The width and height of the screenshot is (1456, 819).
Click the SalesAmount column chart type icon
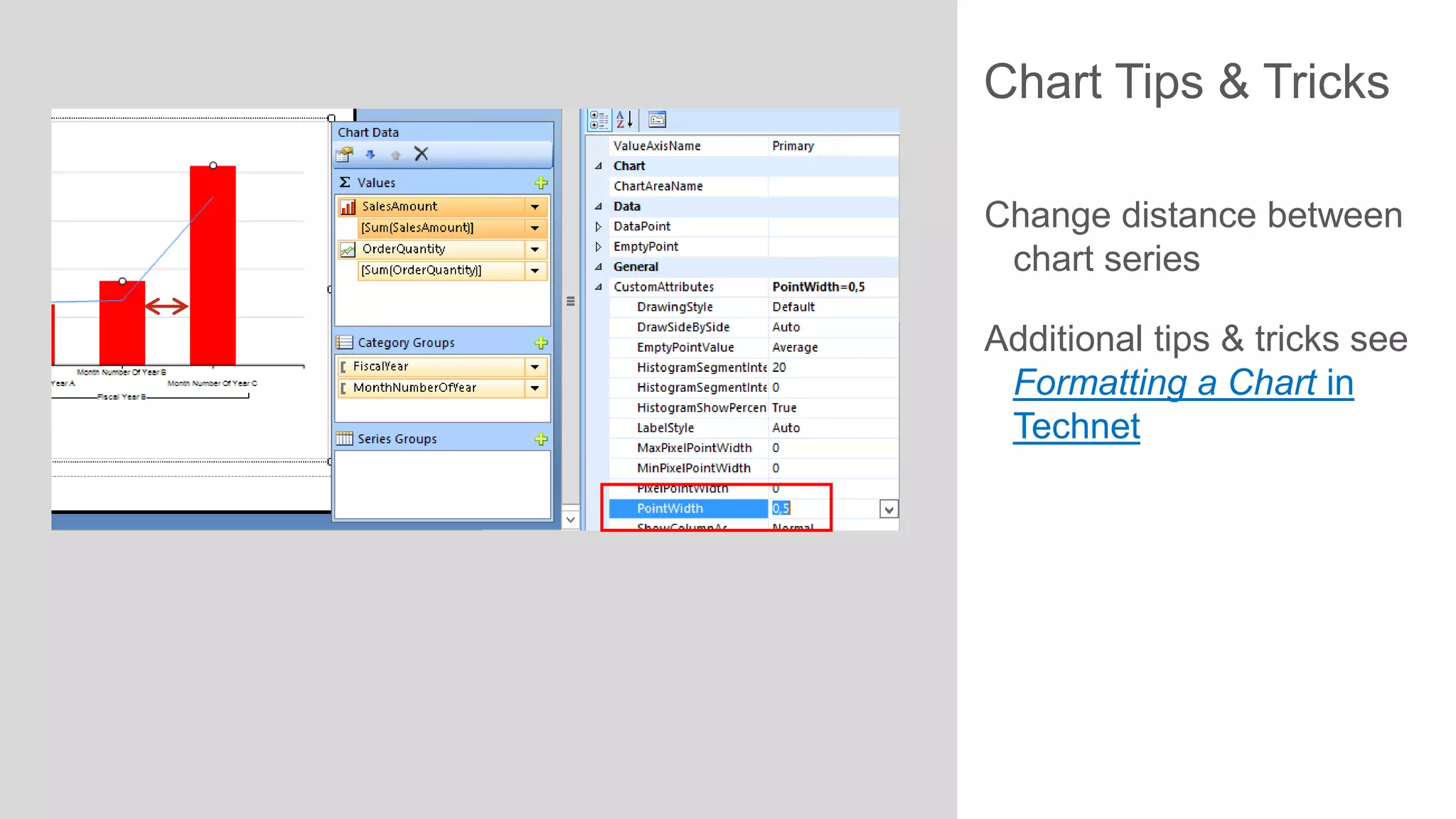click(348, 207)
